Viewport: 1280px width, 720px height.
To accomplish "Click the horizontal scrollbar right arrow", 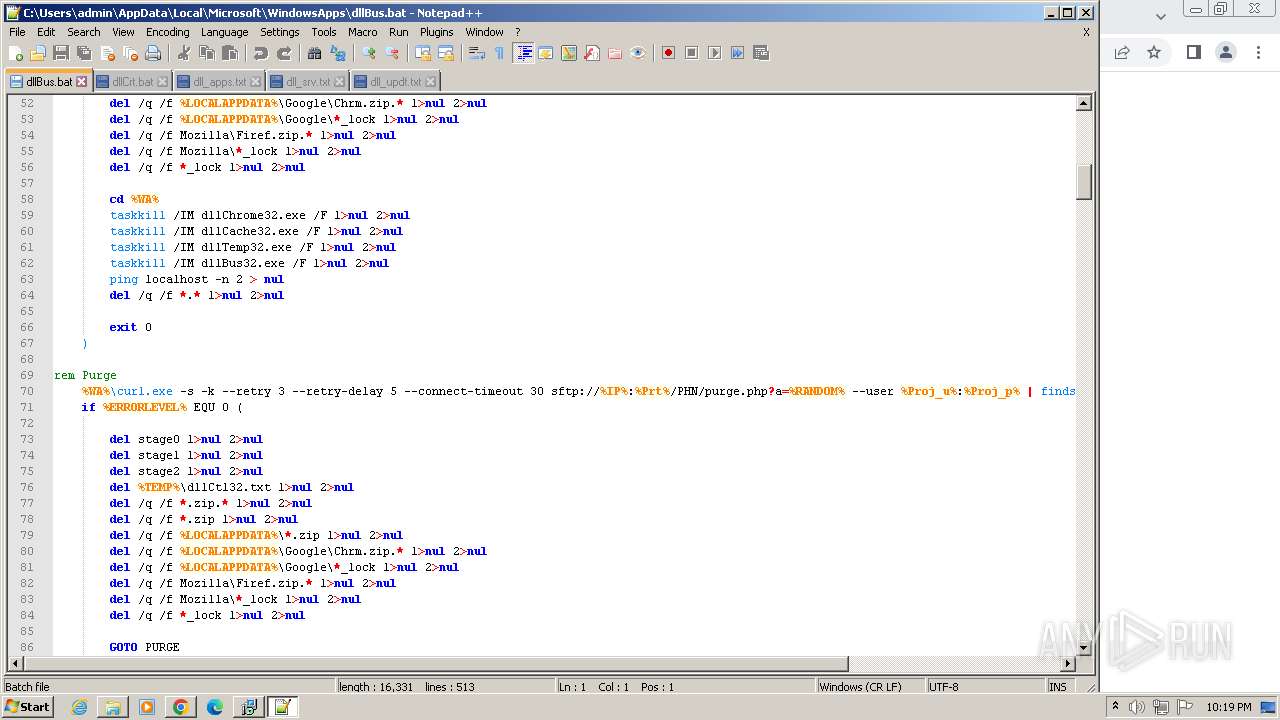I will (1068, 664).
